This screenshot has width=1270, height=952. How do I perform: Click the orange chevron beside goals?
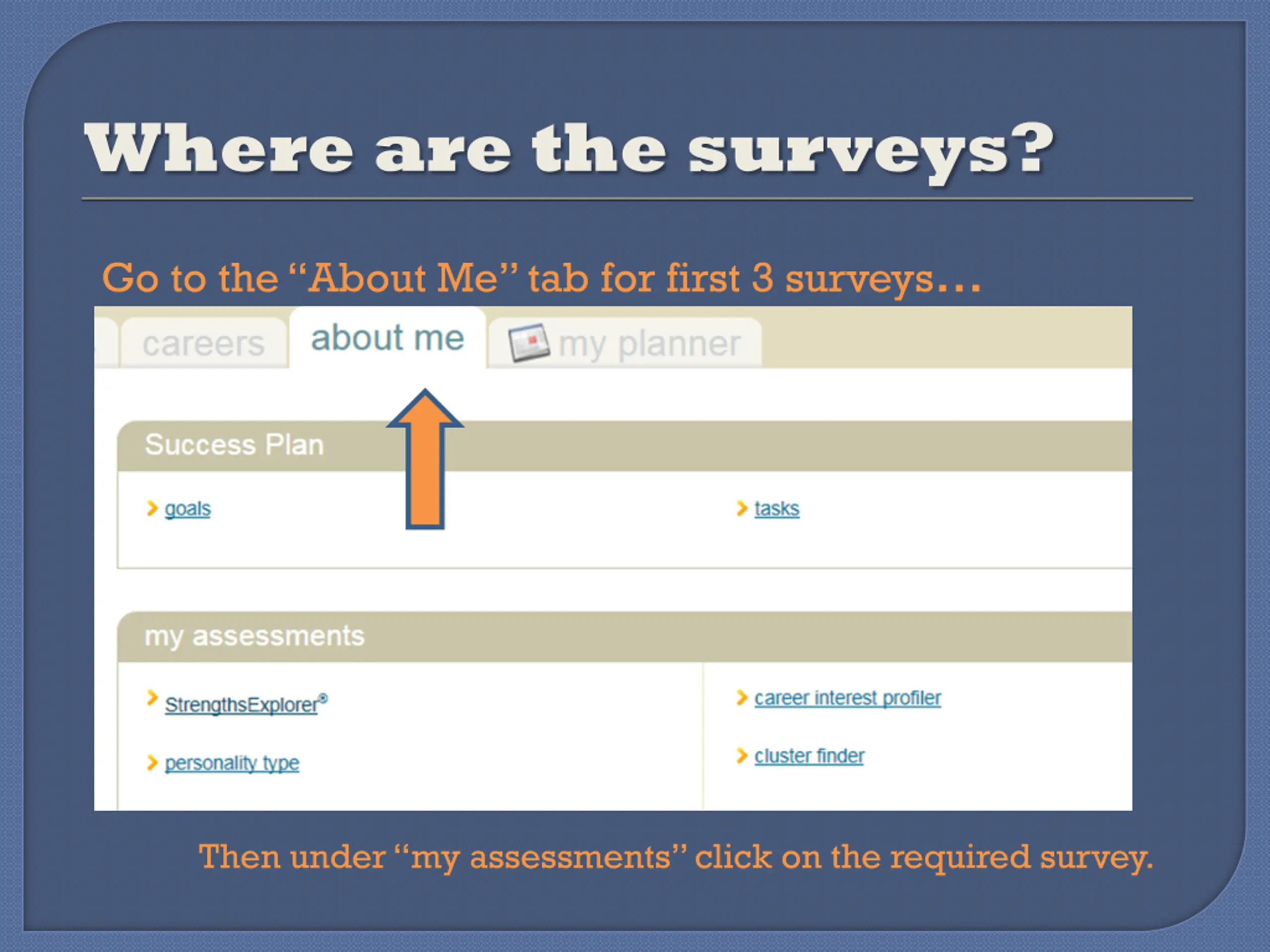pyautogui.click(x=152, y=508)
